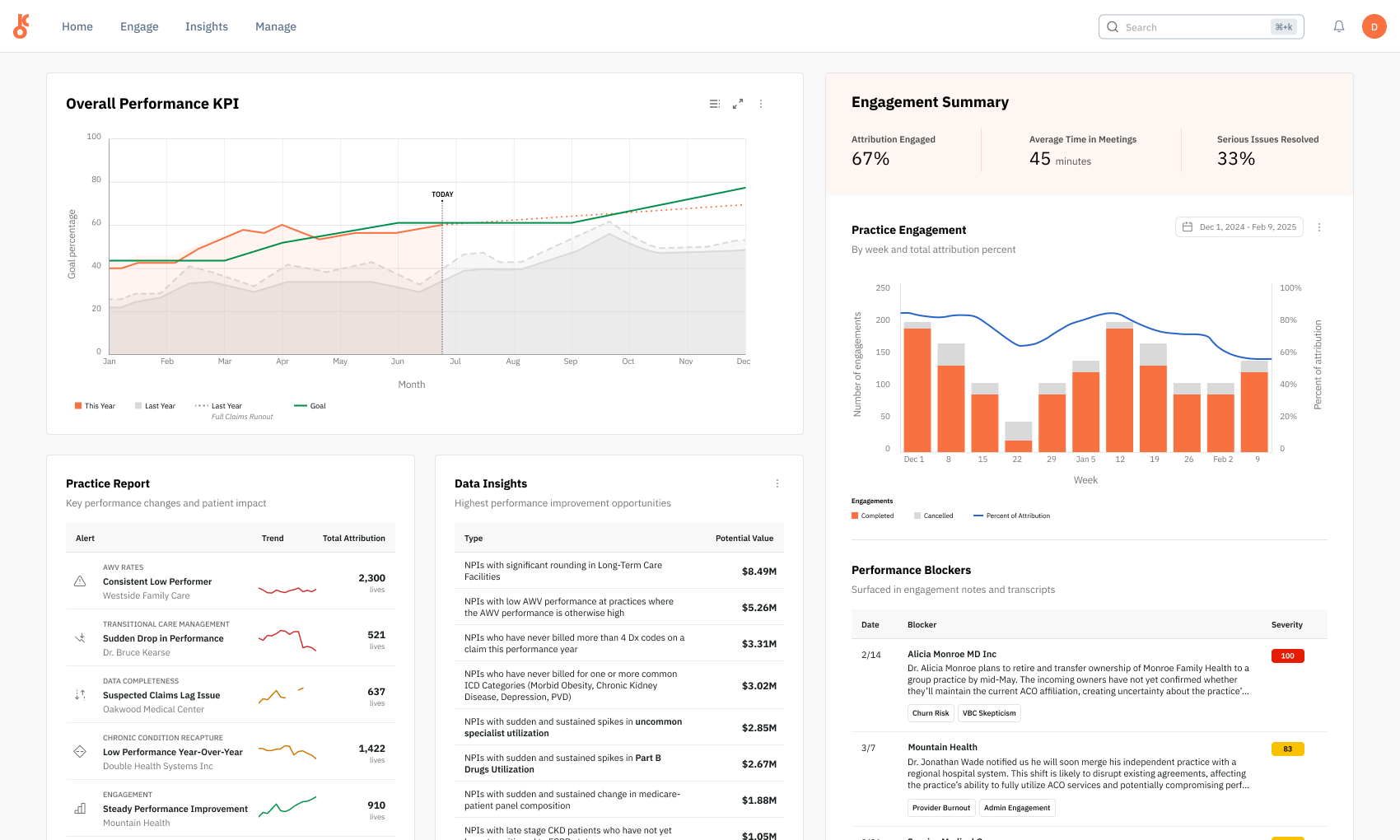Click the notification bell icon
The image size is (1400, 840).
click(1339, 26)
